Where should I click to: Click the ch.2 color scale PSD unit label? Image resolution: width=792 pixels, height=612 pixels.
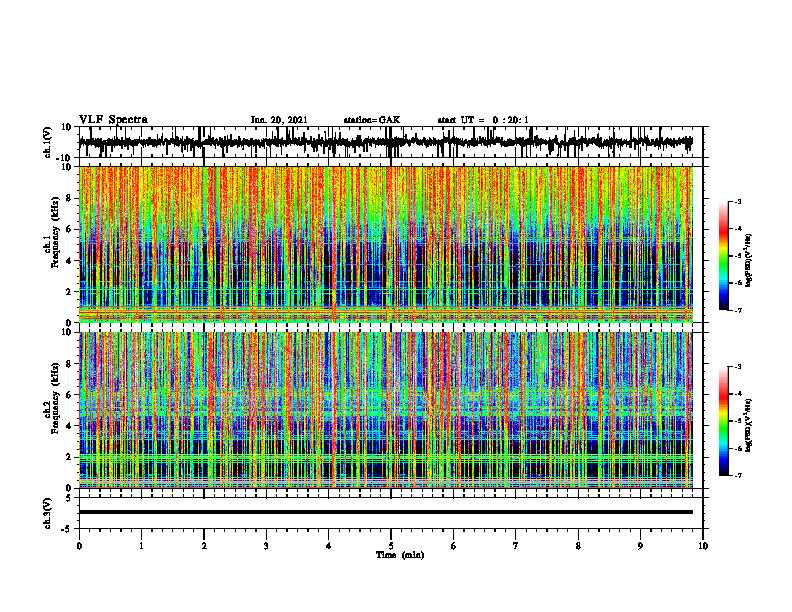(748, 426)
